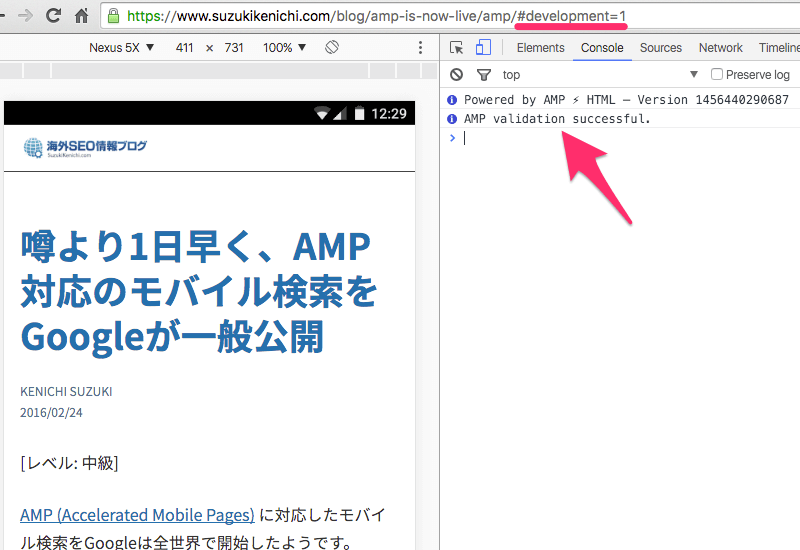Click the blue article headline about AMP
This screenshot has height=550, width=800.
[x=199, y=292]
